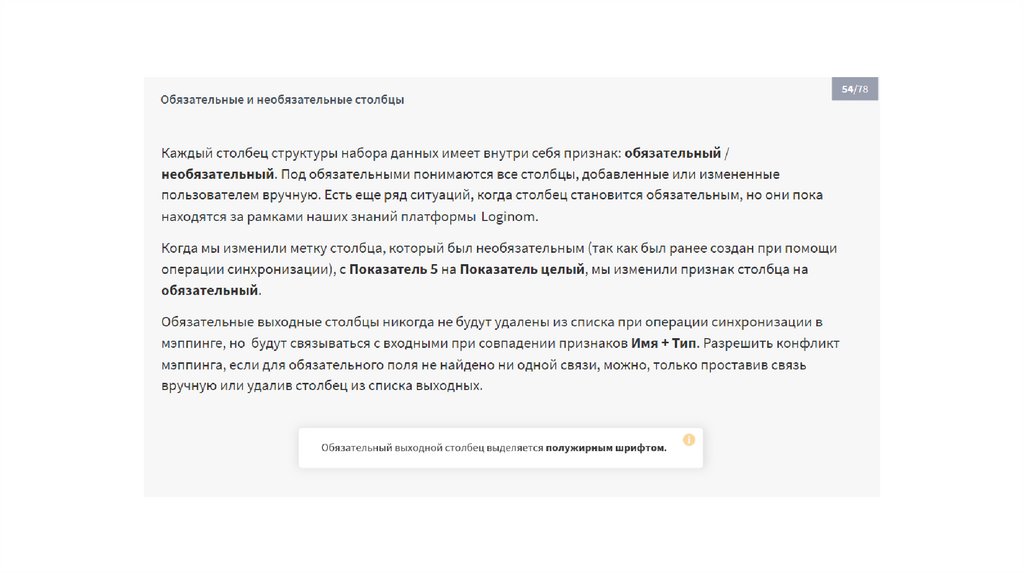Click the slide title 'Обязательные и необязательные столбцы'
The height and width of the screenshot is (574, 1024).
(282, 100)
